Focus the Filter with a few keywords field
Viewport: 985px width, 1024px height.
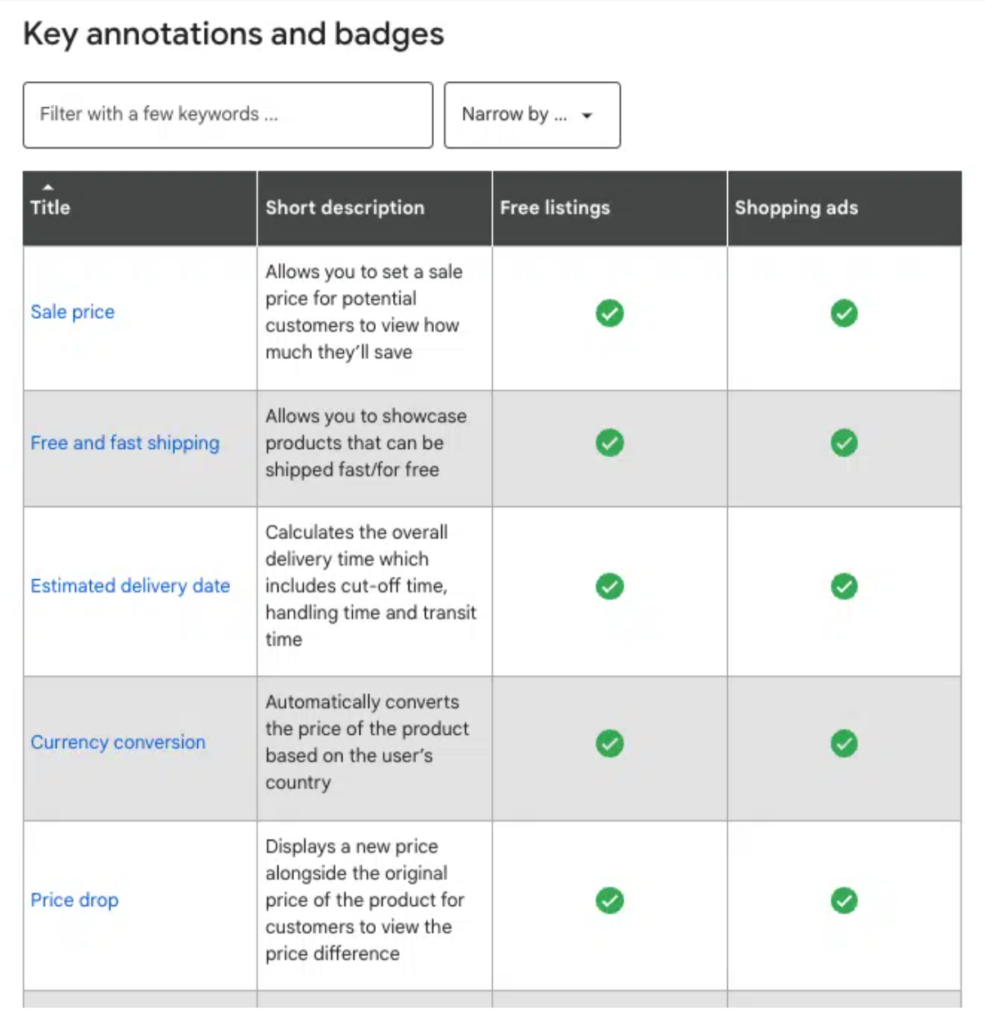tap(228, 115)
